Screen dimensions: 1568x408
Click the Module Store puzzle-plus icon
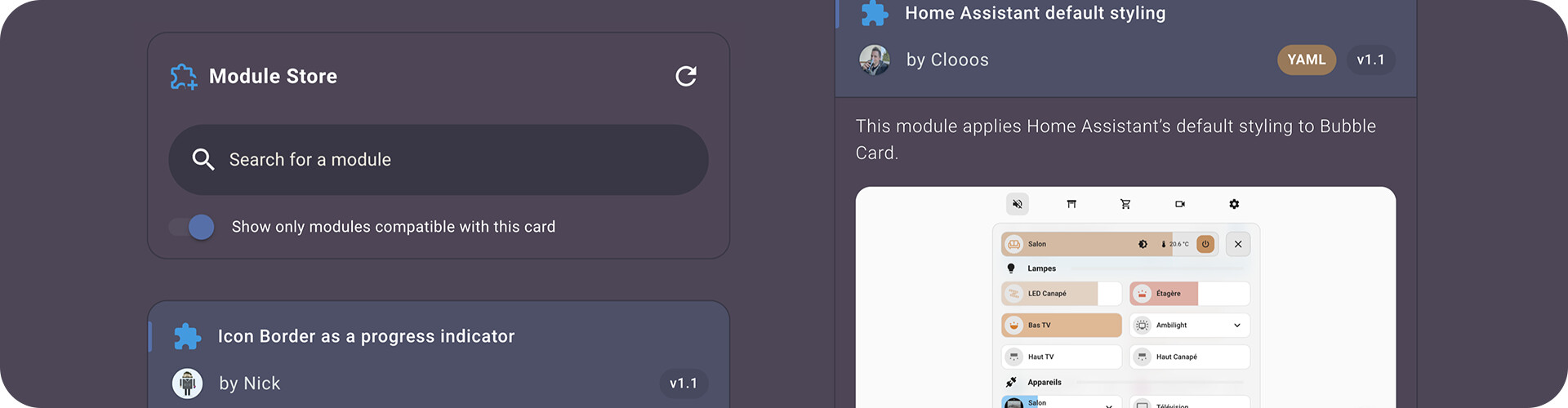coord(184,77)
